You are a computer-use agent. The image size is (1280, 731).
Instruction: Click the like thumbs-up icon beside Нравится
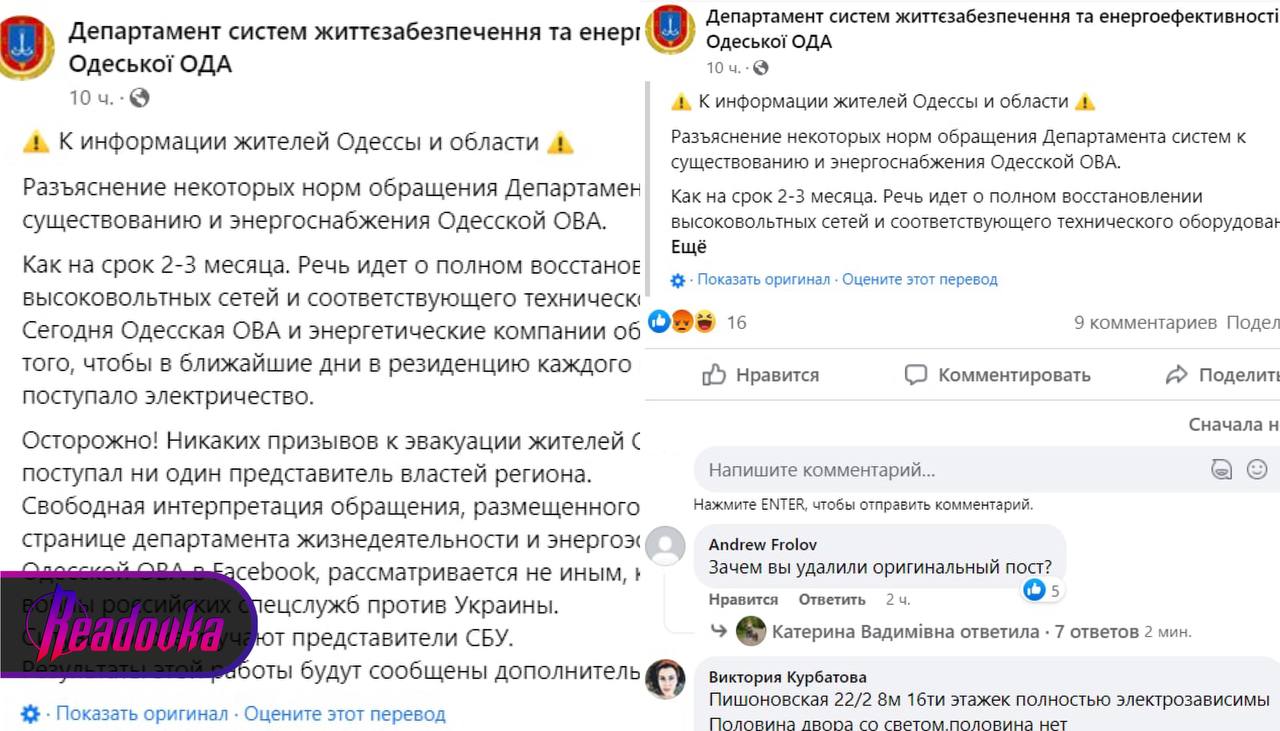tap(713, 375)
